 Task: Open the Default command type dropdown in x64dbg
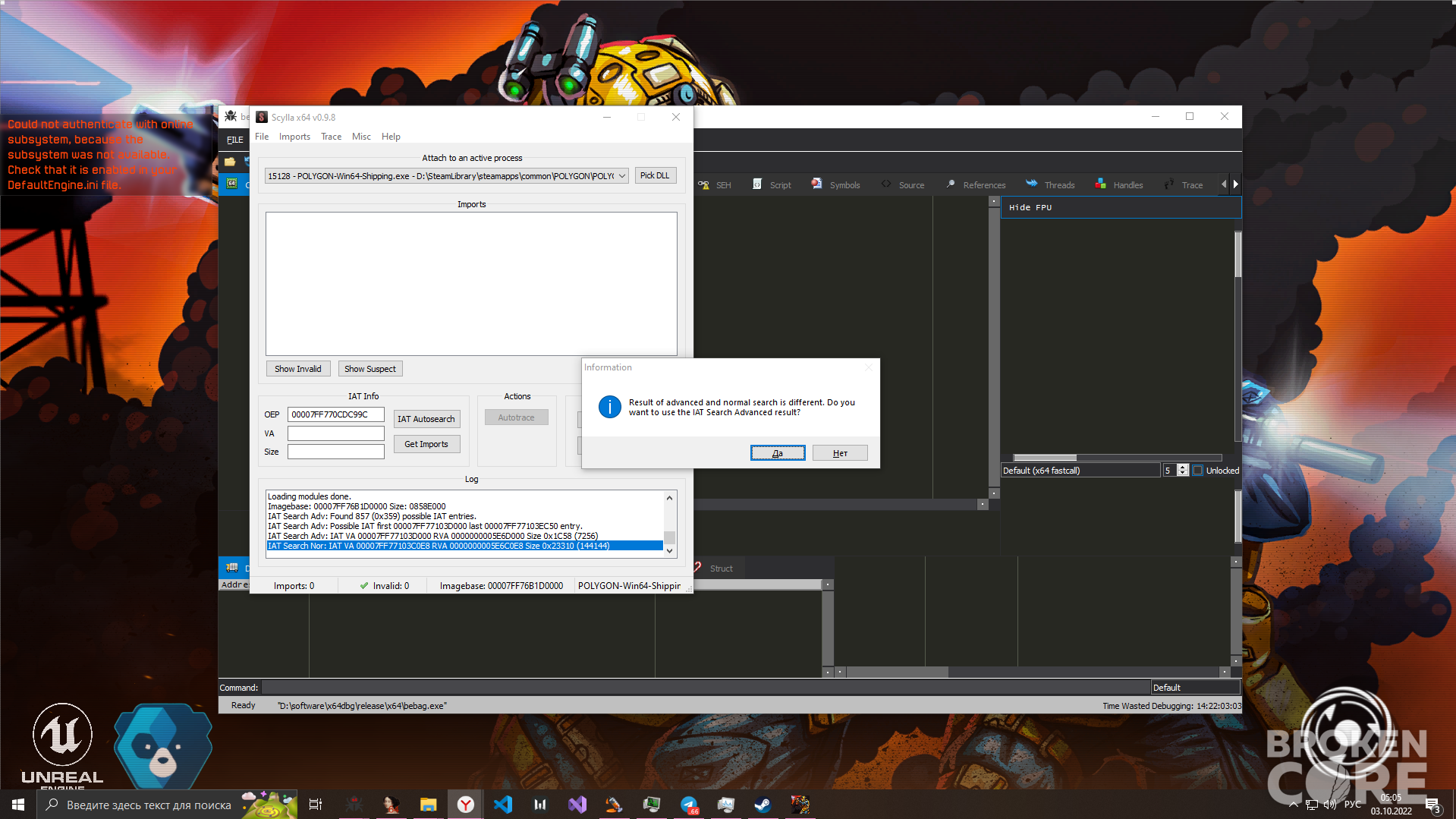[x=1195, y=688]
